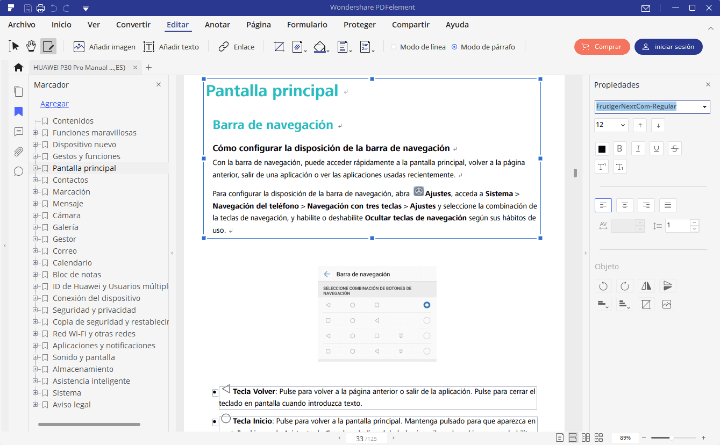Viewport: 720px width, 445px height.
Task: Select Modo de línea radio button
Action: tap(394, 47)
